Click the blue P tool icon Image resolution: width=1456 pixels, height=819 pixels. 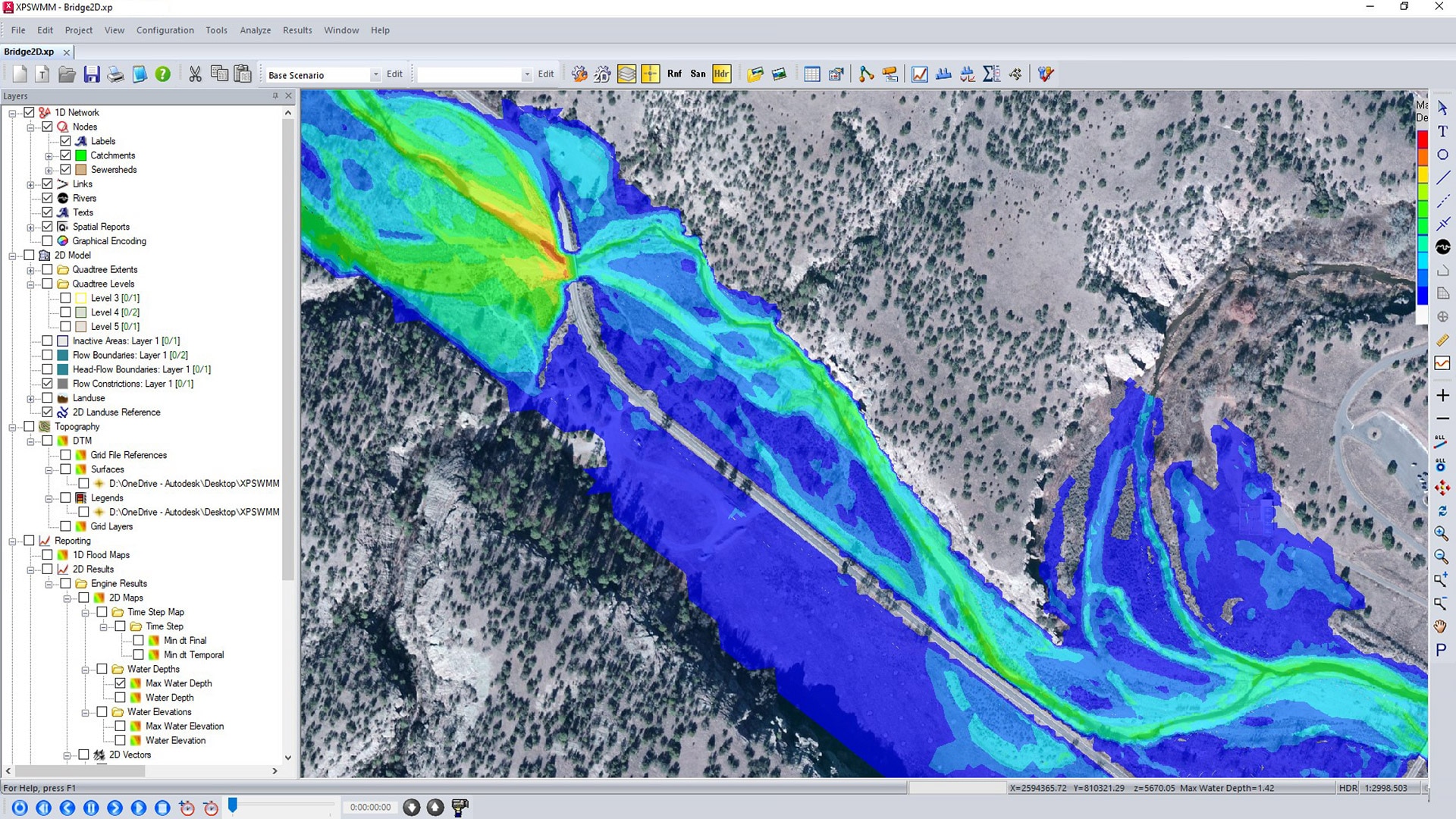[x=1442, y=650]
